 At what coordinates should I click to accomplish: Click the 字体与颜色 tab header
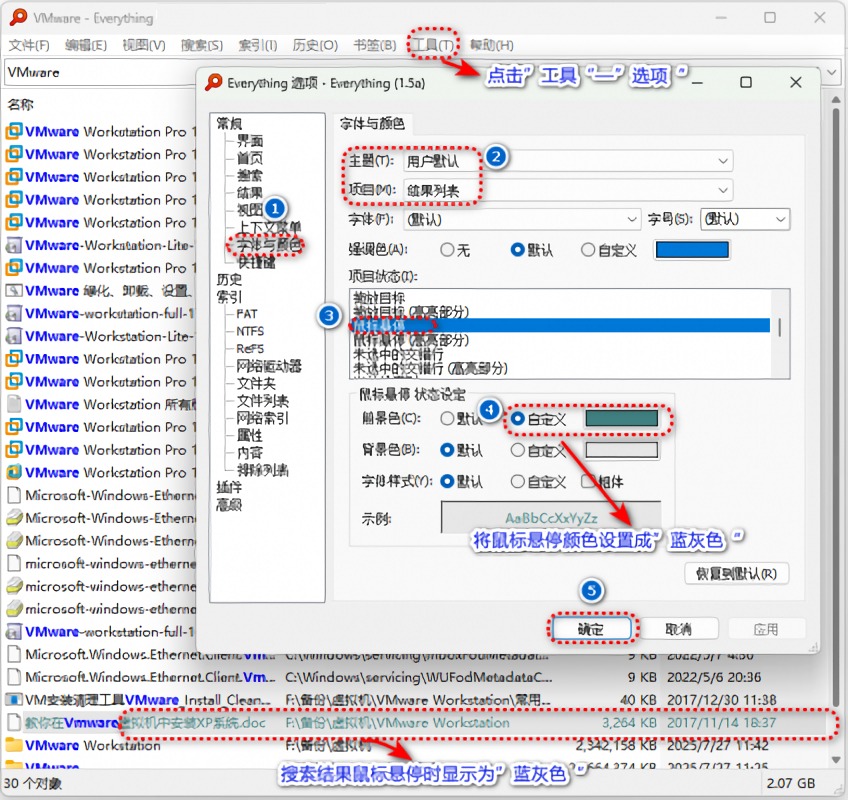[x=372, y=124]
